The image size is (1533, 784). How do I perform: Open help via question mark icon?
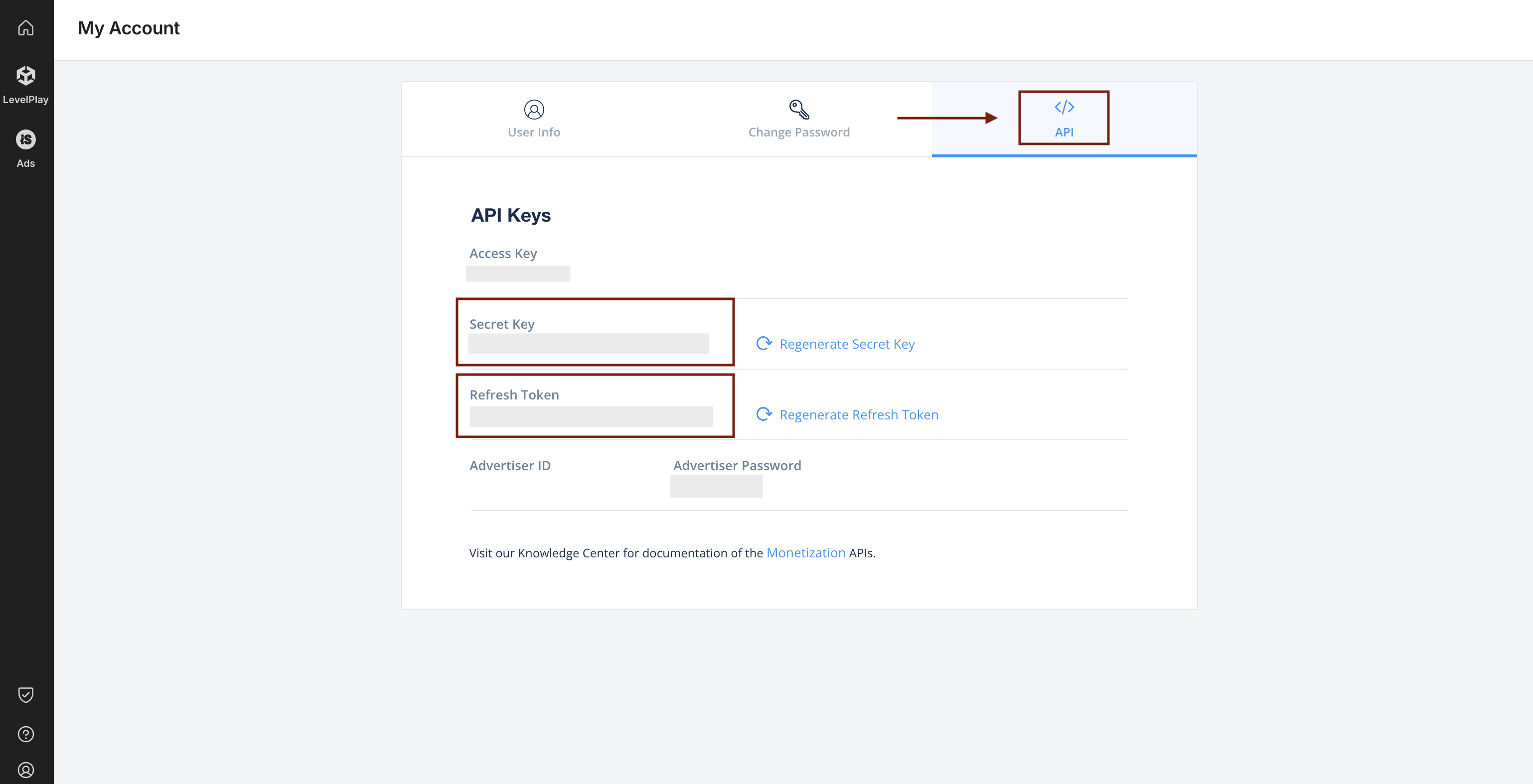point(25,734)
